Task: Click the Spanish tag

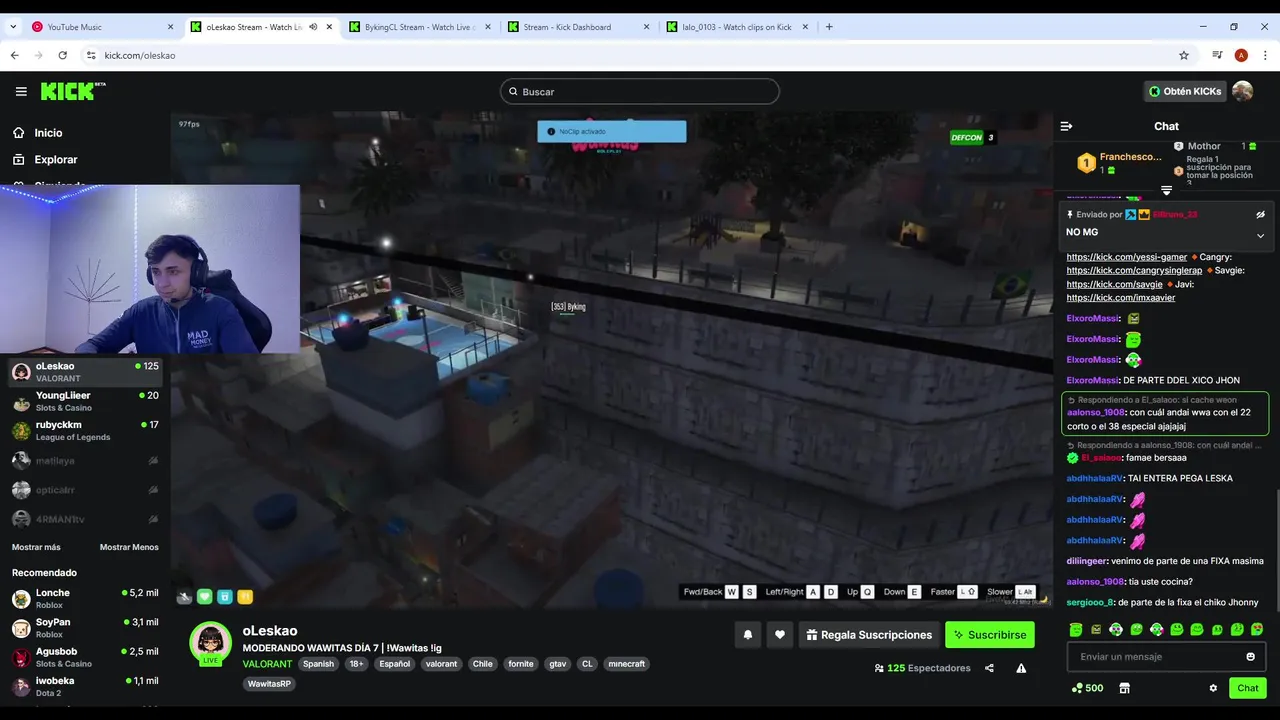Action: click(x=318, y=664)
